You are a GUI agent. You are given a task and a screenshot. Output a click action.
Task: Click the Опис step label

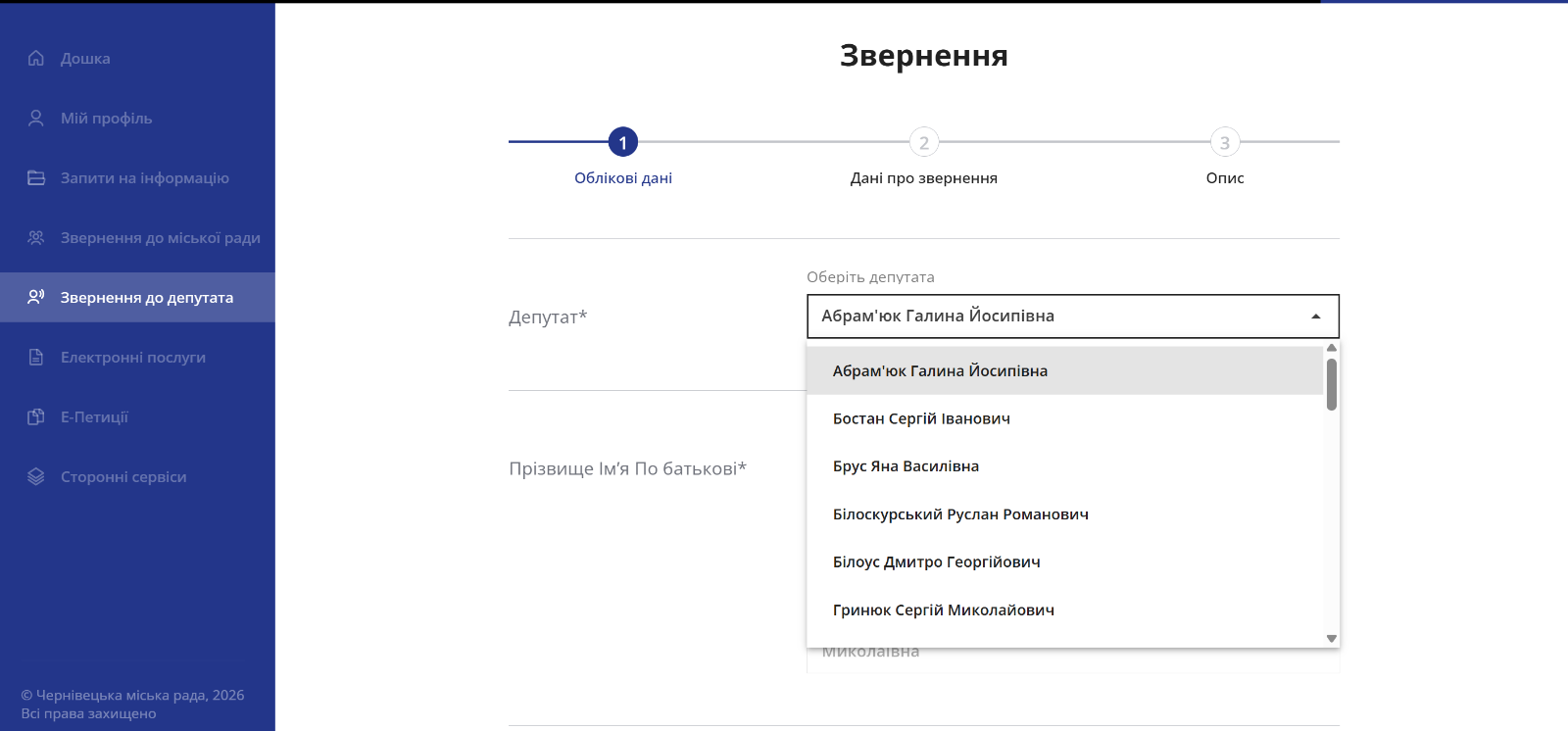coord(1225,178)
